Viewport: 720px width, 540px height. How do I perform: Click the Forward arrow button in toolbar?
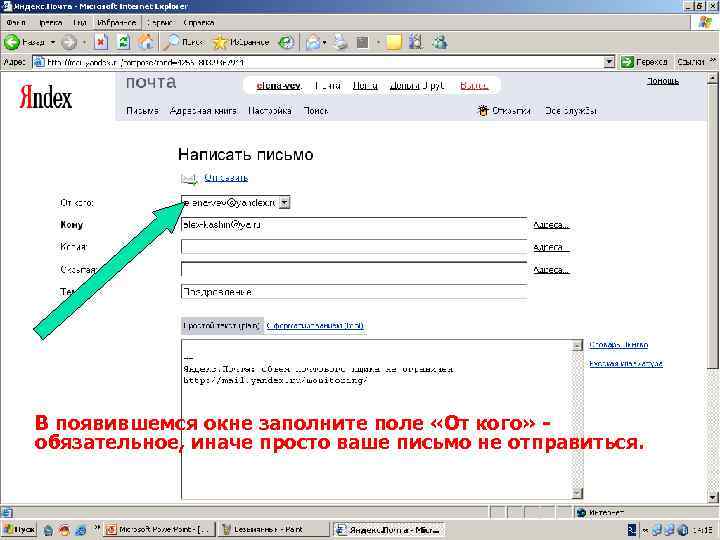click(69, 43)
